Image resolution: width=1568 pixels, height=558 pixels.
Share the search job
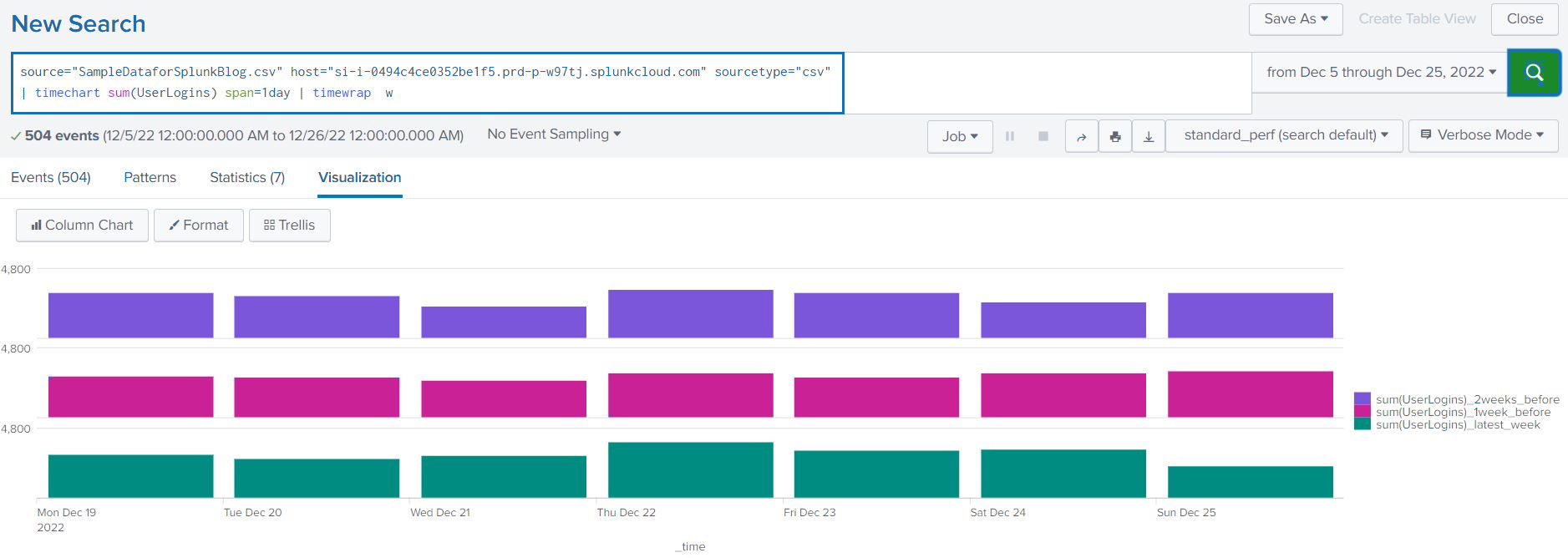coord(1082,136)
